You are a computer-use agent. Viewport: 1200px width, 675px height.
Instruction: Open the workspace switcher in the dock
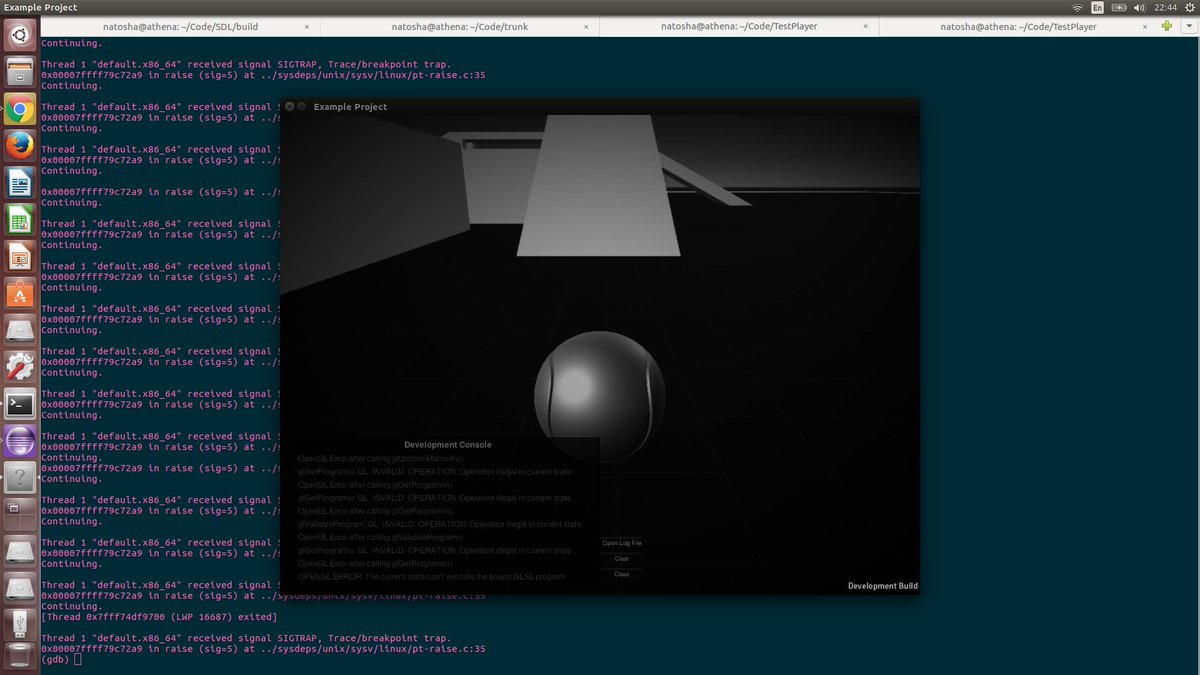pos(20,514)
